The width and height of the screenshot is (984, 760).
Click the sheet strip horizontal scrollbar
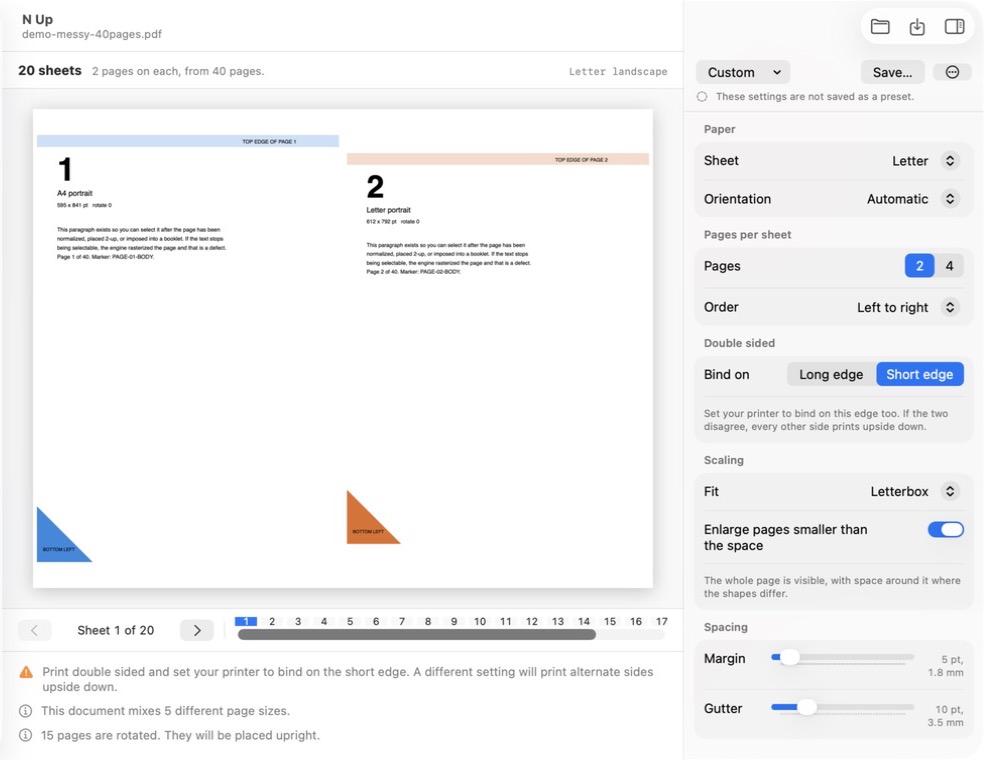(417, 635)
